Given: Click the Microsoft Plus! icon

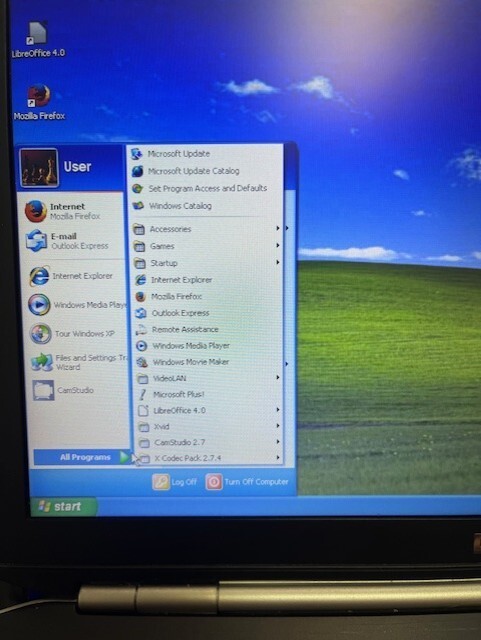Looking at the screenshot, I should point(143,394).
